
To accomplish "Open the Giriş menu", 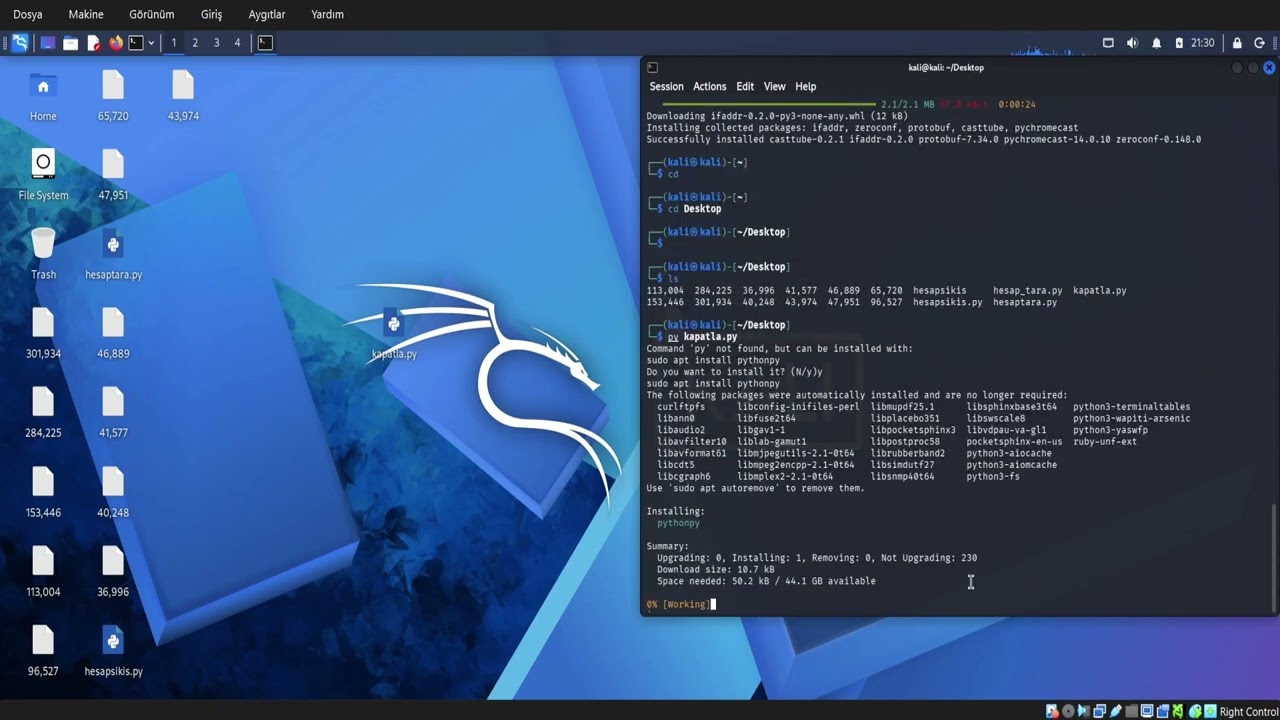I will (211, 14).
